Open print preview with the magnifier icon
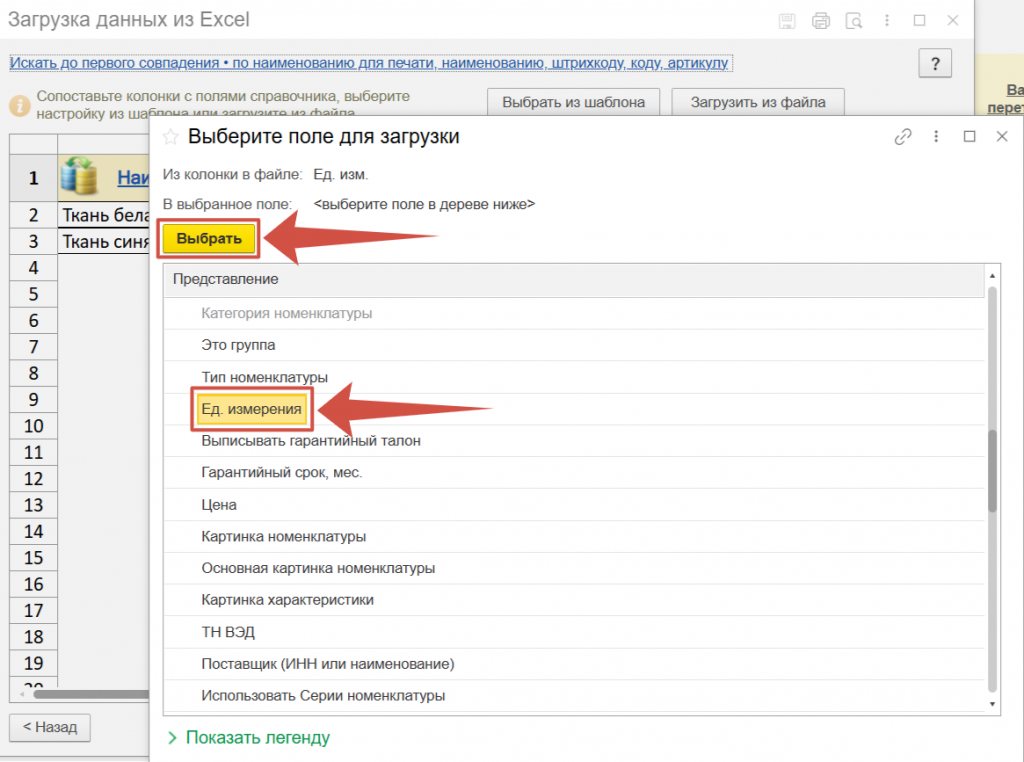This screenshot has height=762, width=1024. point(853,20)
